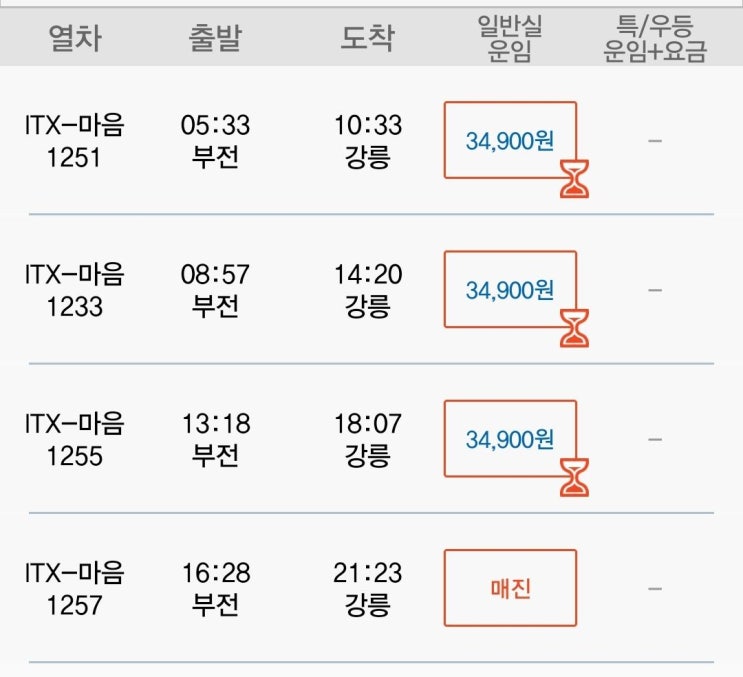
Task: Click the 열차 column header
Action: (x=75, y=39)
